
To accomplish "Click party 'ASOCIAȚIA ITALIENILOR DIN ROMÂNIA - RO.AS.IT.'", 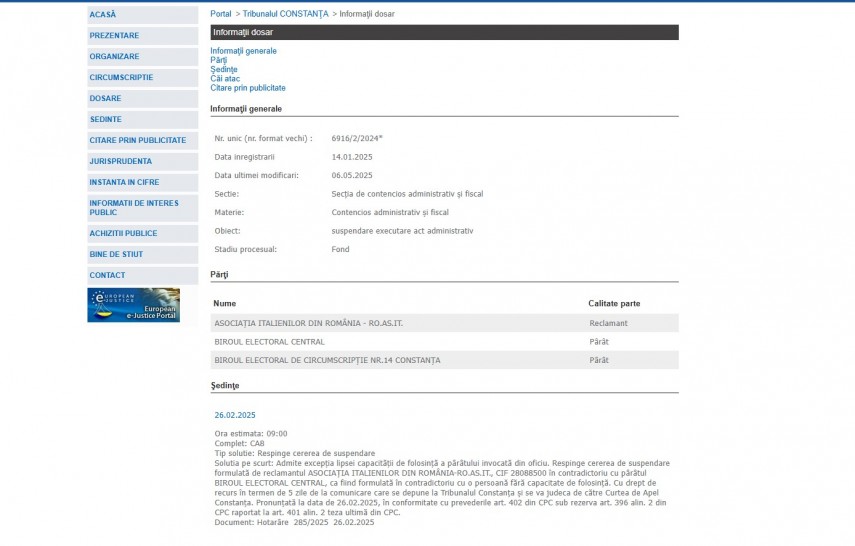I will (x=309, y=323).
